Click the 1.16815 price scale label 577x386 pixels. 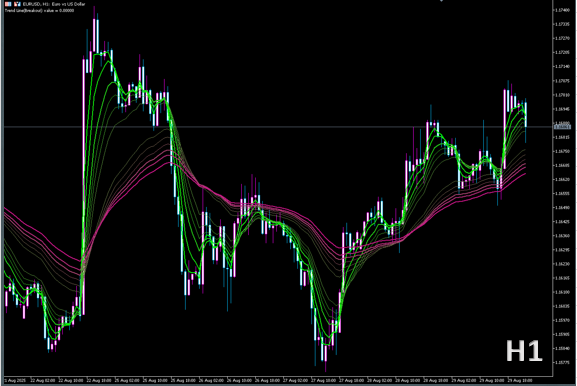click(x=562, y=137)
